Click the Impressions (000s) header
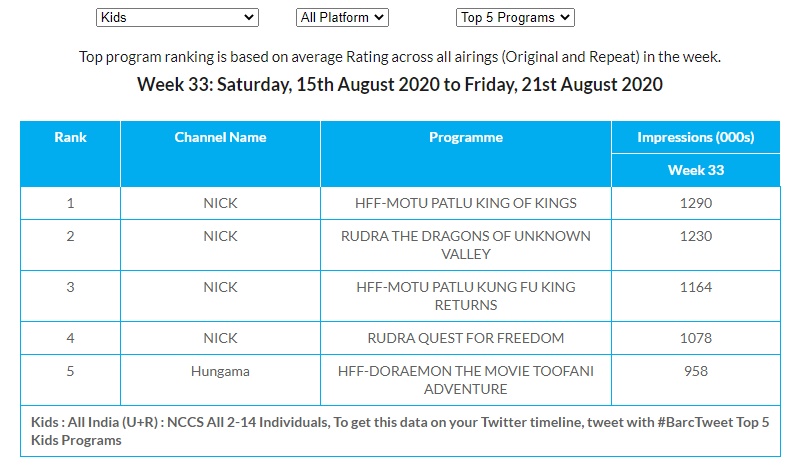This screenshot has width=800, height=470. 696,137
